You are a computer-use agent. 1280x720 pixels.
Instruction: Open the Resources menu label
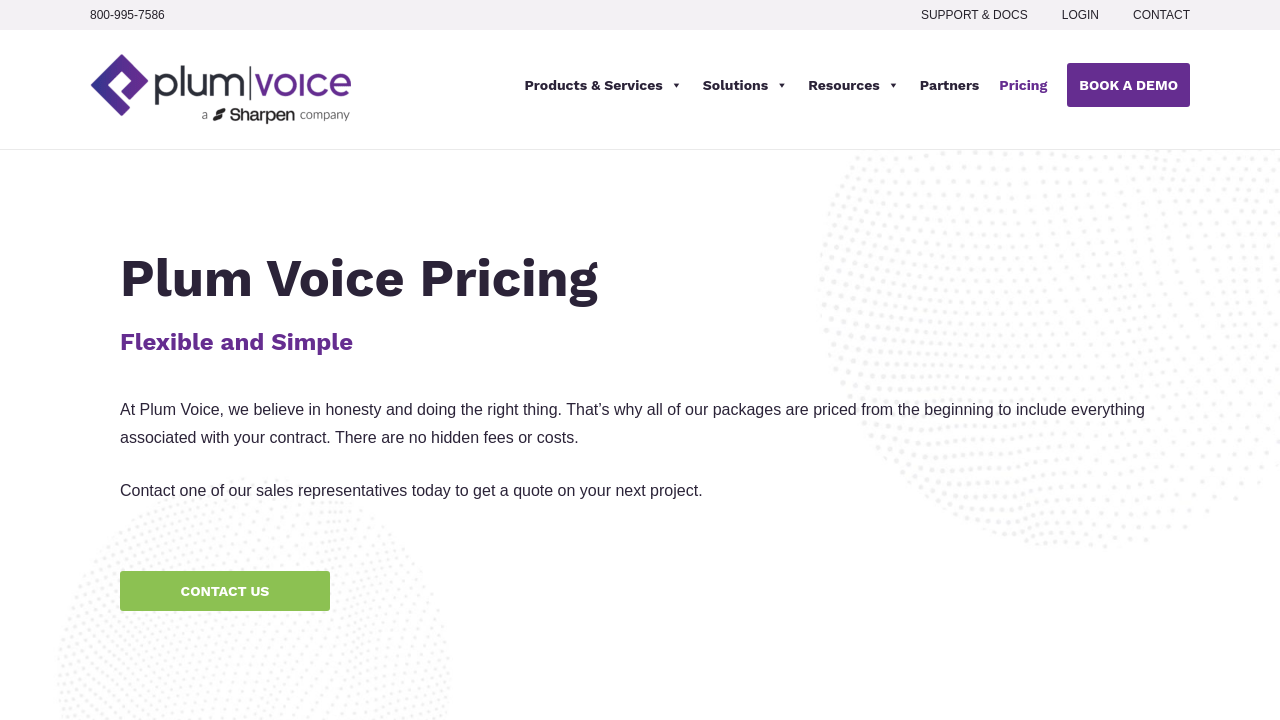coord(843,86)
